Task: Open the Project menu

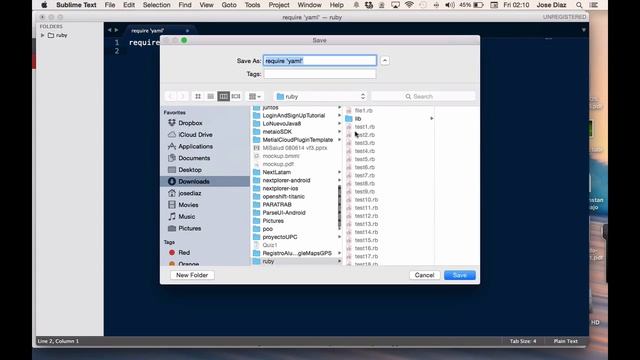Action: (x=279, y=5)
